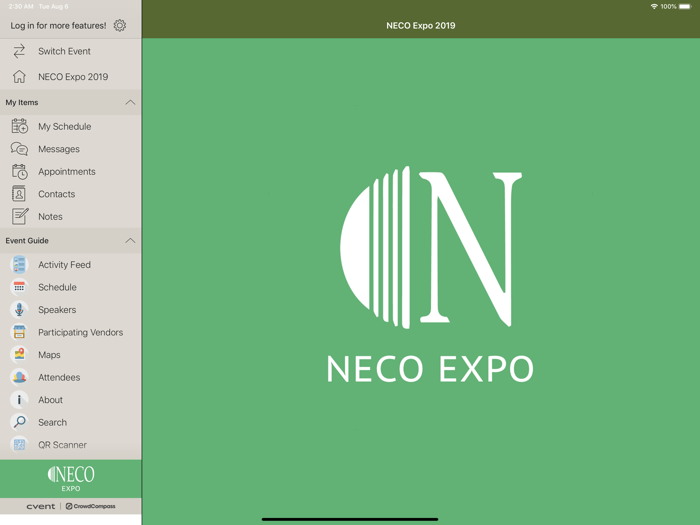Tap the Appointments calendar-clock icon
The height and width of the screenshot is (525, 700).
tap(19, 171)
